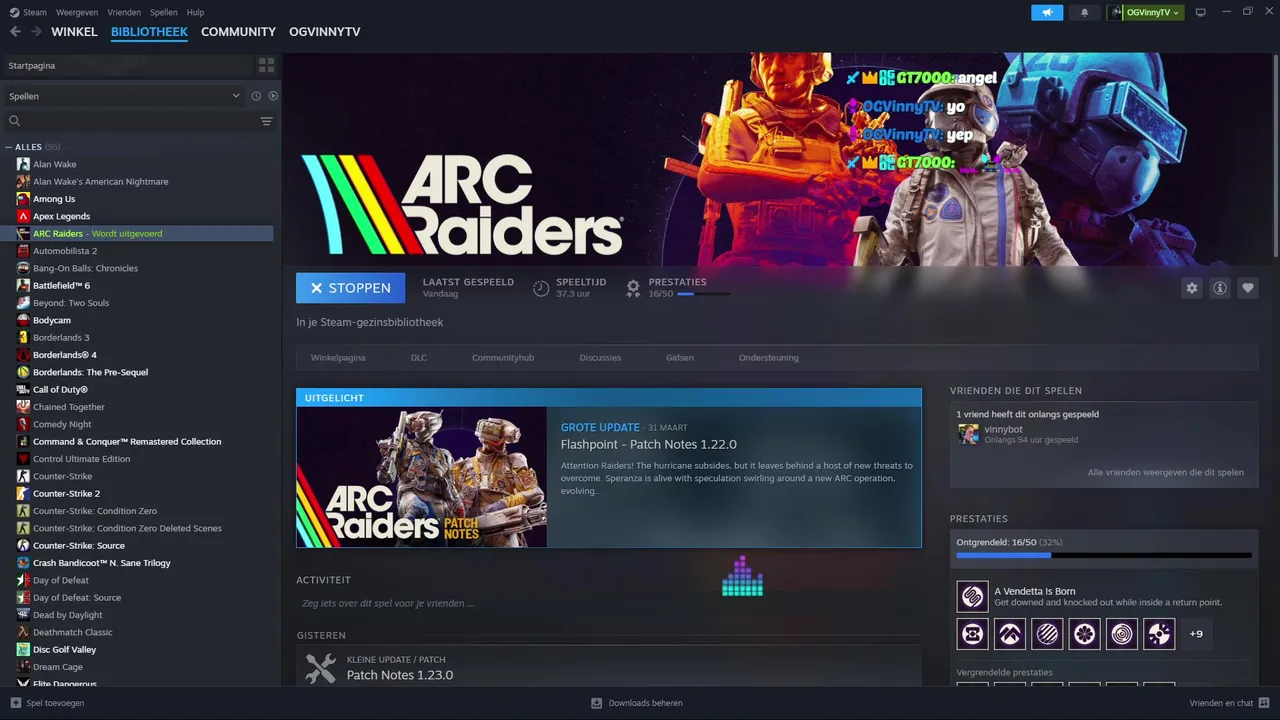Open Patch Notes 1.23.0 wrench icon
1280x720 pixels.
point(320,668)
